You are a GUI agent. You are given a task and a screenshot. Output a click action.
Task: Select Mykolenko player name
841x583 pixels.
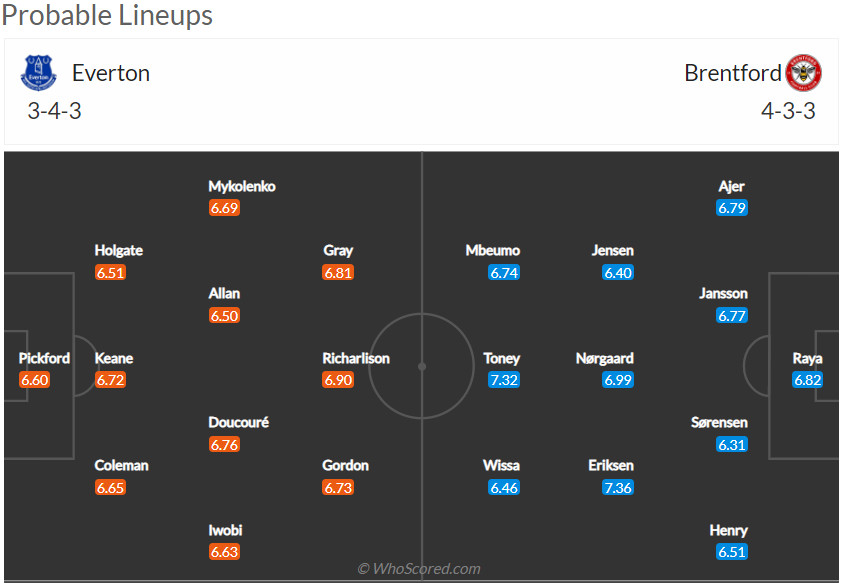(241, 186)
